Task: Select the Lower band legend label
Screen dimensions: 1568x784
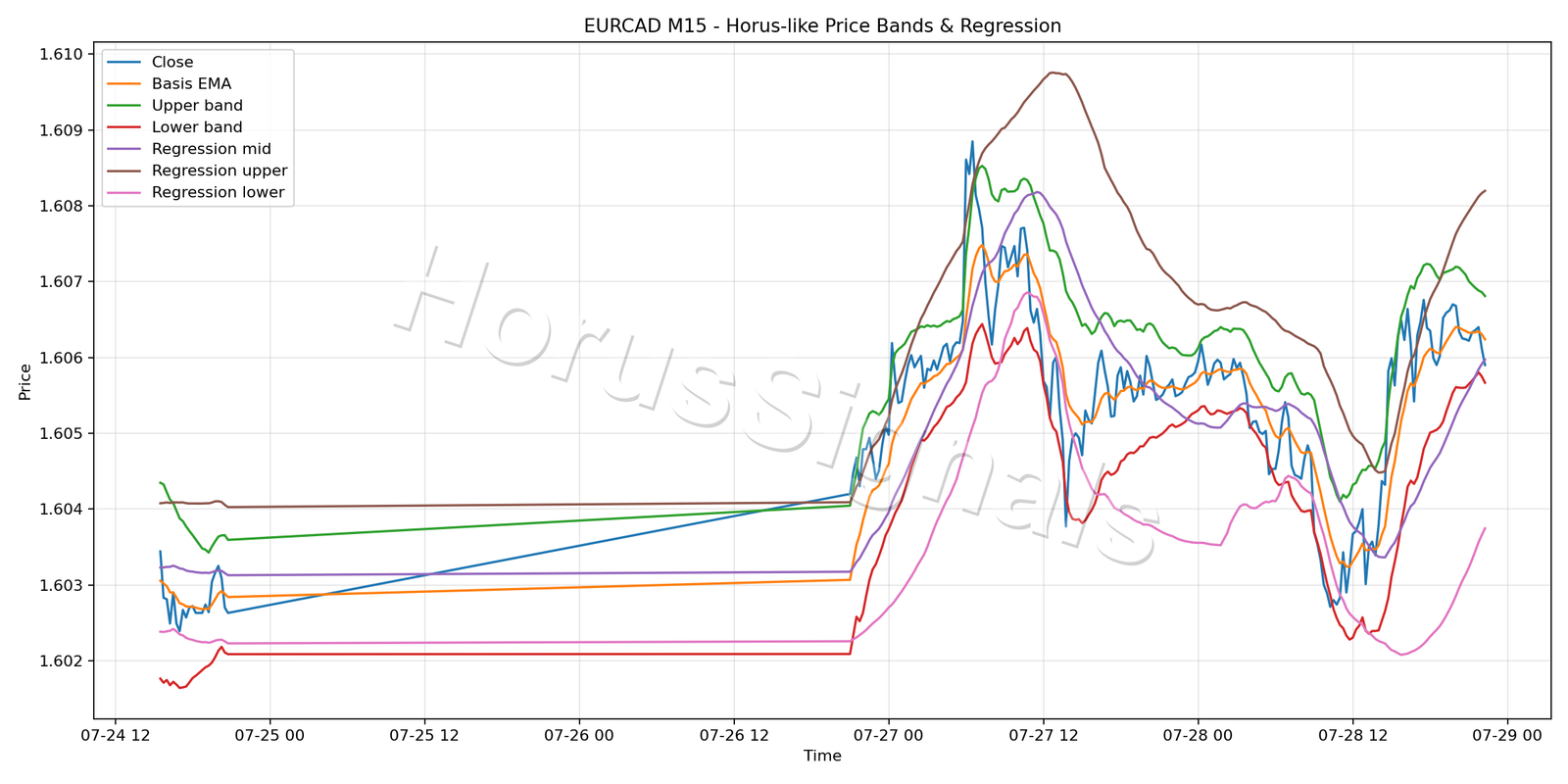Action: (x=197, y=127)
